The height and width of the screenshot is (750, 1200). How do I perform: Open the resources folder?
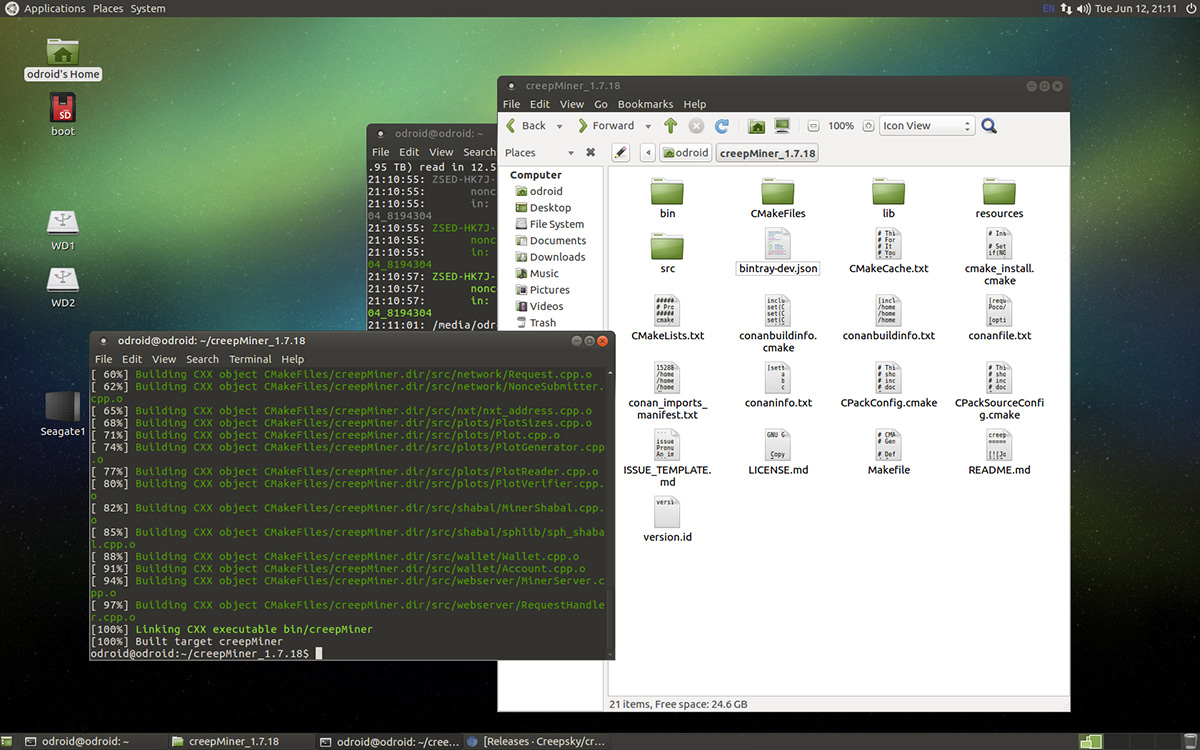pos(999,197)
